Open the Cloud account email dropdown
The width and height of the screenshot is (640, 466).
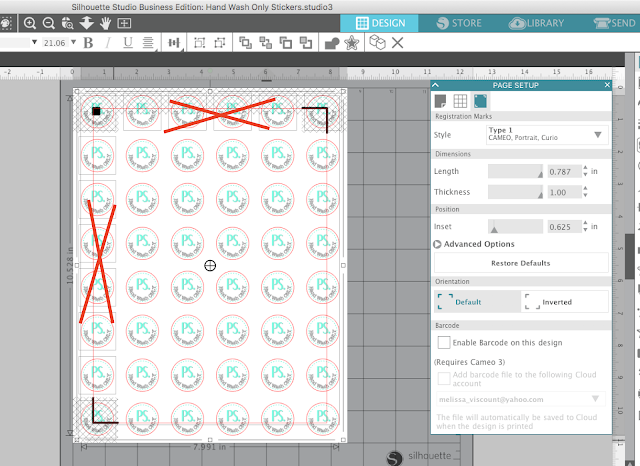click(x=521, y=399)
